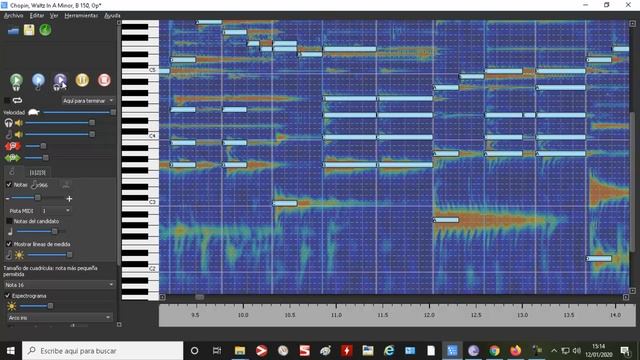Click the red lightning bolt taskbar app icon

point(347,351)
